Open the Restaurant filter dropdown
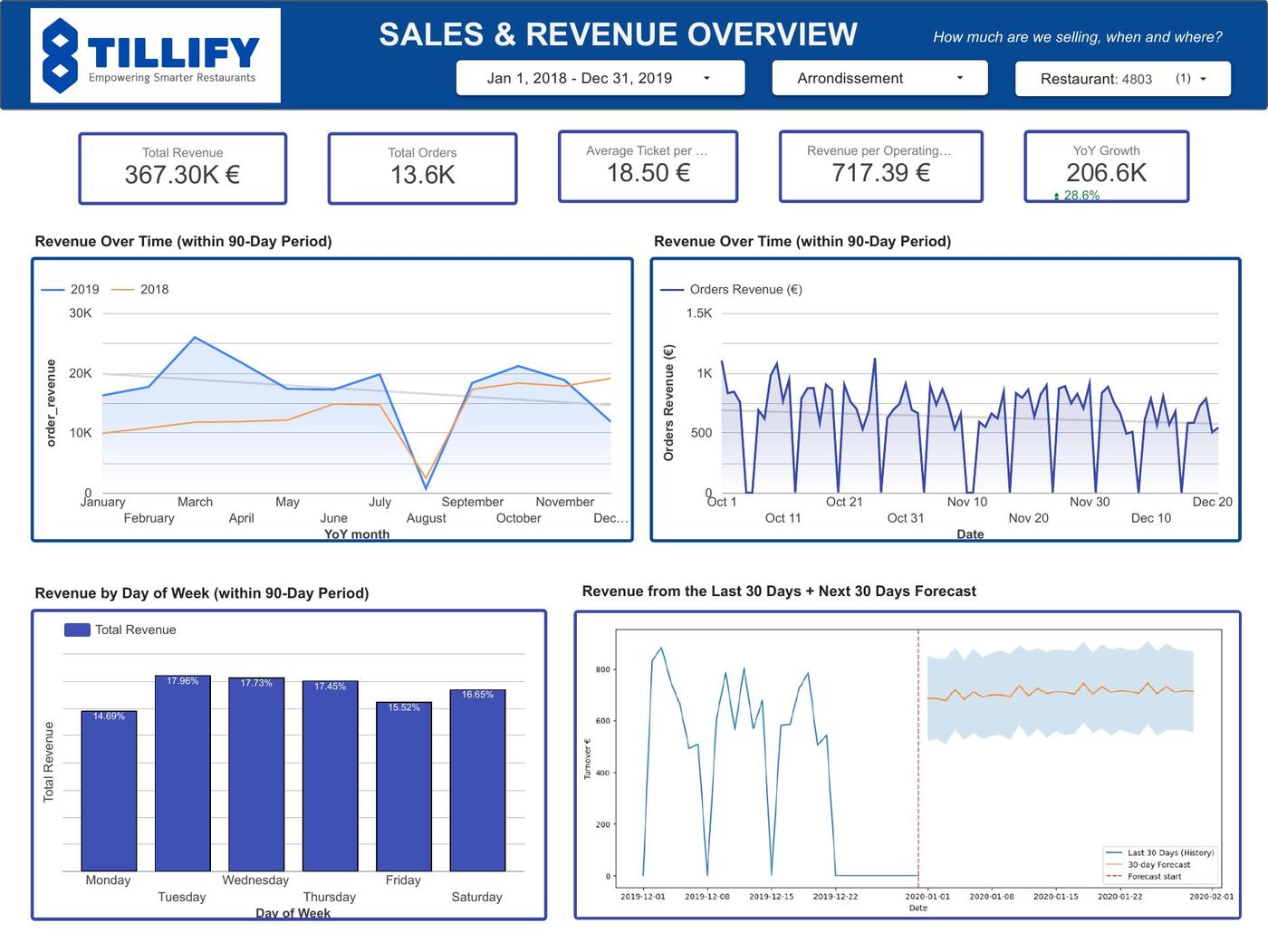The height and width of the screenshot is (952, 1268). 1123,79
